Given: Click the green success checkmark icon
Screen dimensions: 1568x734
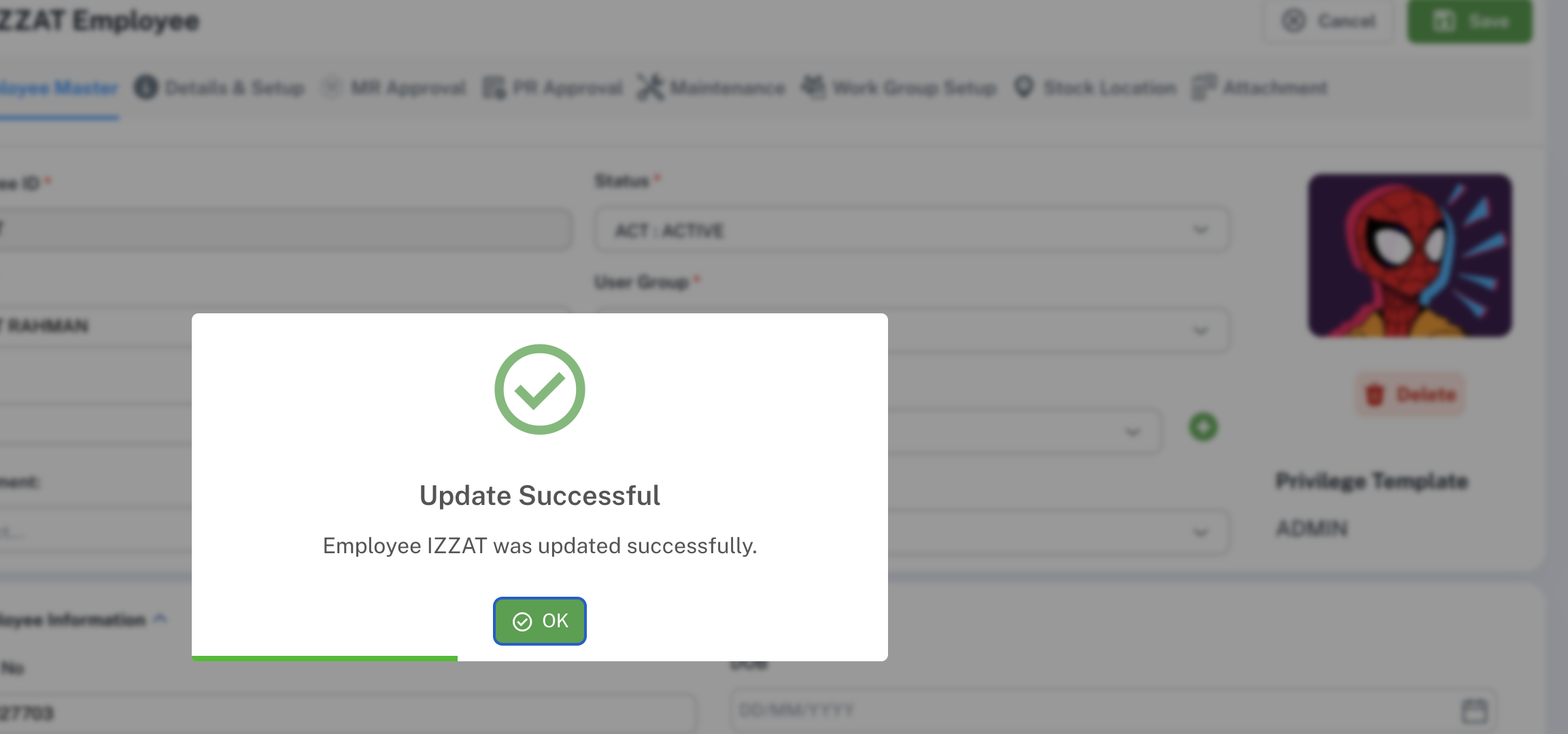Looking at the screenshot, I should pos(539,389).
